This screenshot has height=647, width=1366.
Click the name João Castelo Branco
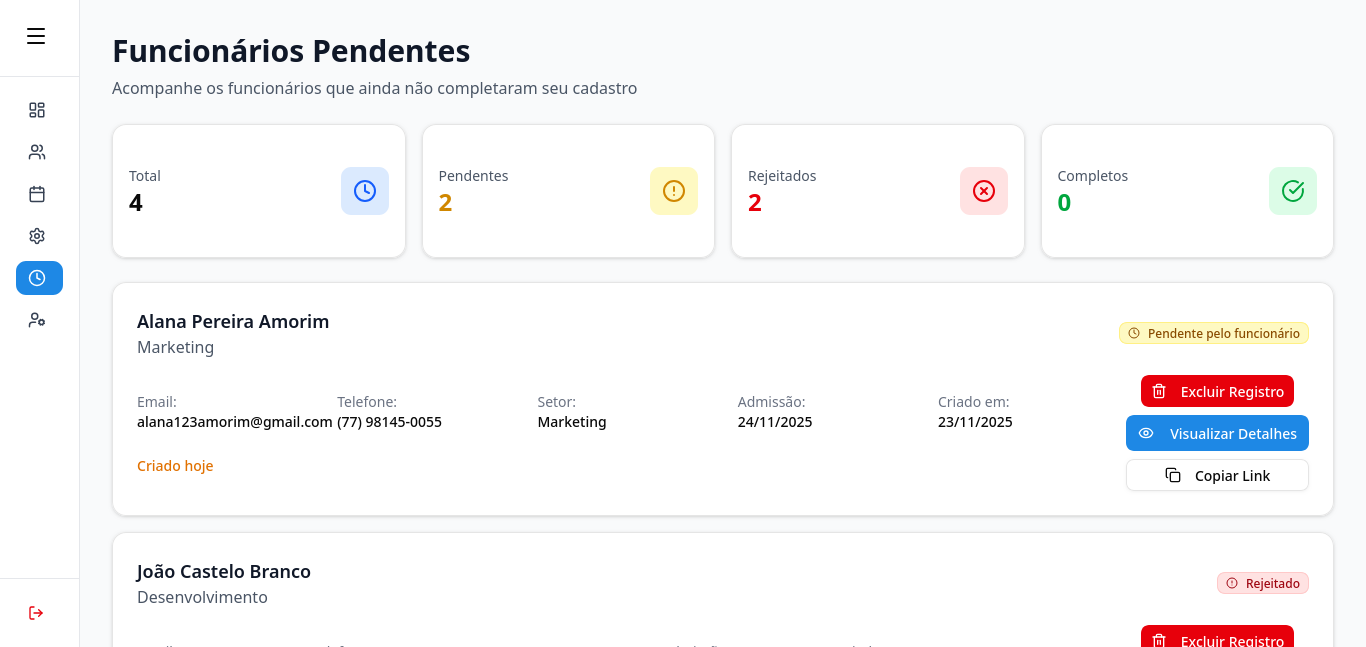click(224, 571)
